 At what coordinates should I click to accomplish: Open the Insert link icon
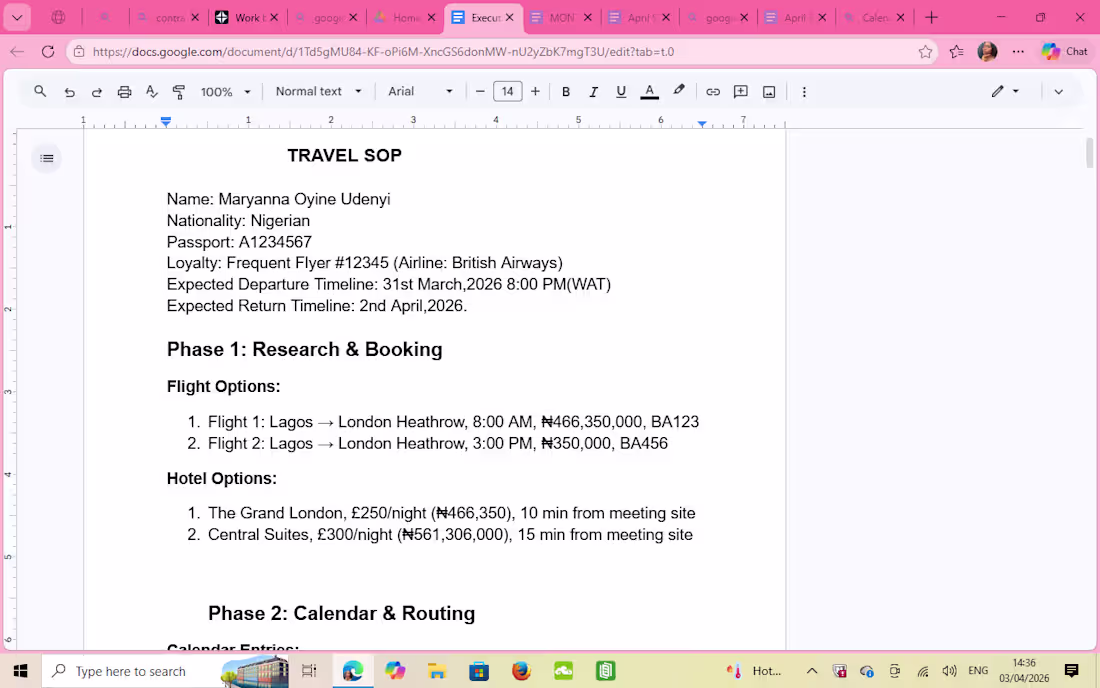click(713, 91)
